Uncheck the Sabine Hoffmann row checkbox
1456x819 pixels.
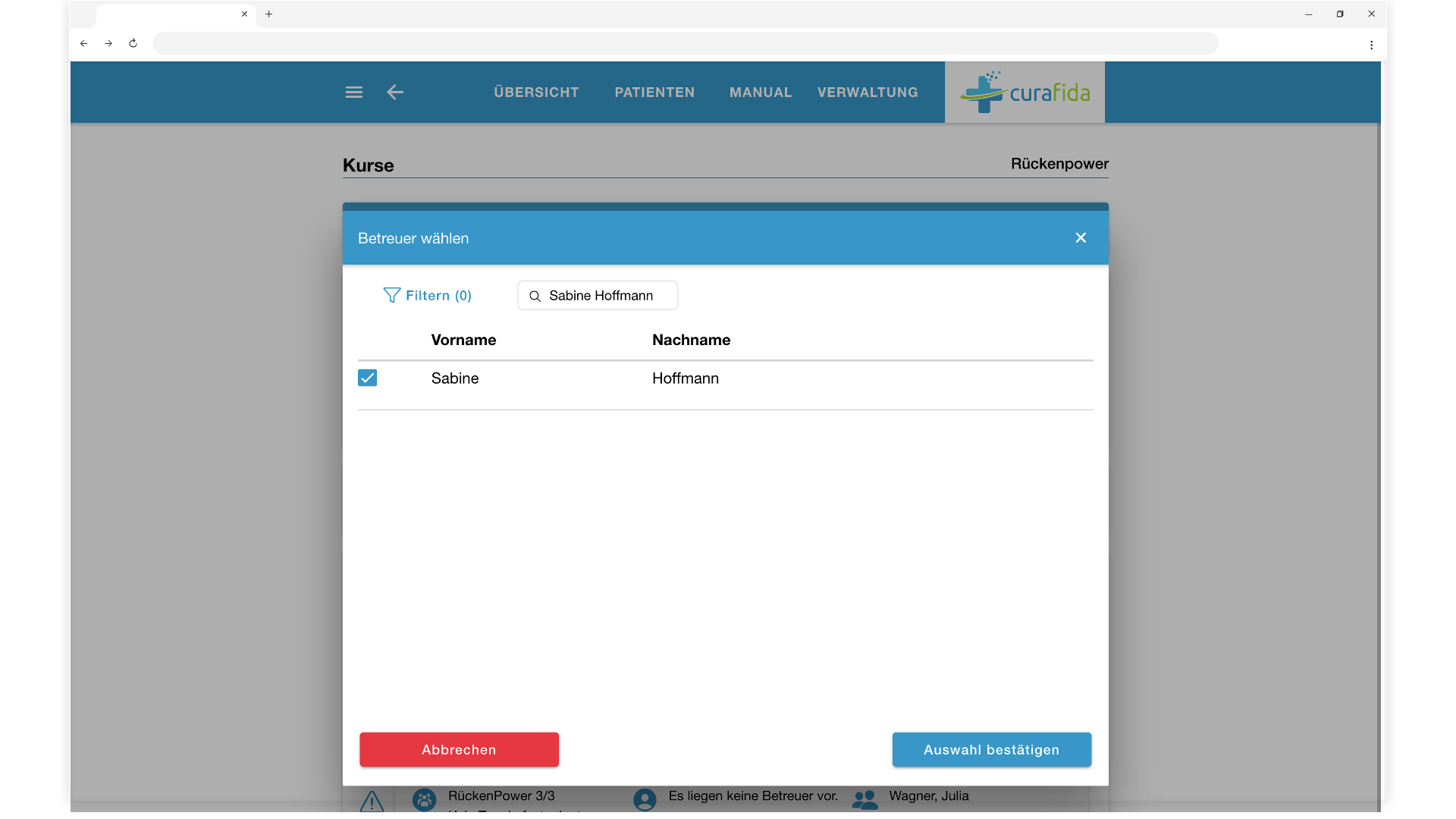pos(367,378)
